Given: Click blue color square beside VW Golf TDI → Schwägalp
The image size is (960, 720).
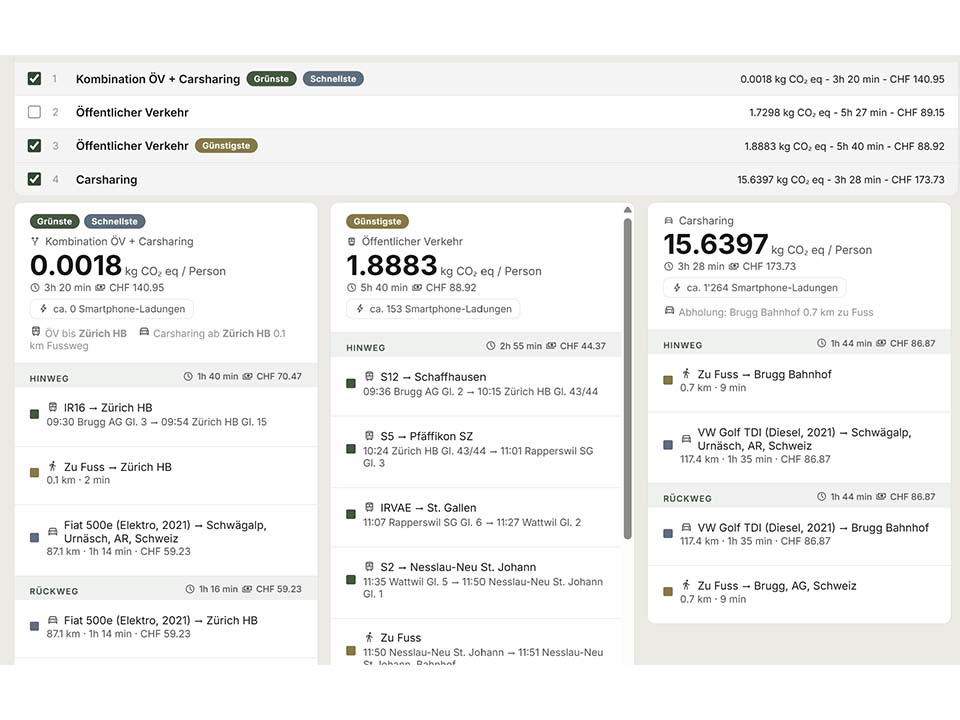Looking at the screenshot, I should point(668,445).
